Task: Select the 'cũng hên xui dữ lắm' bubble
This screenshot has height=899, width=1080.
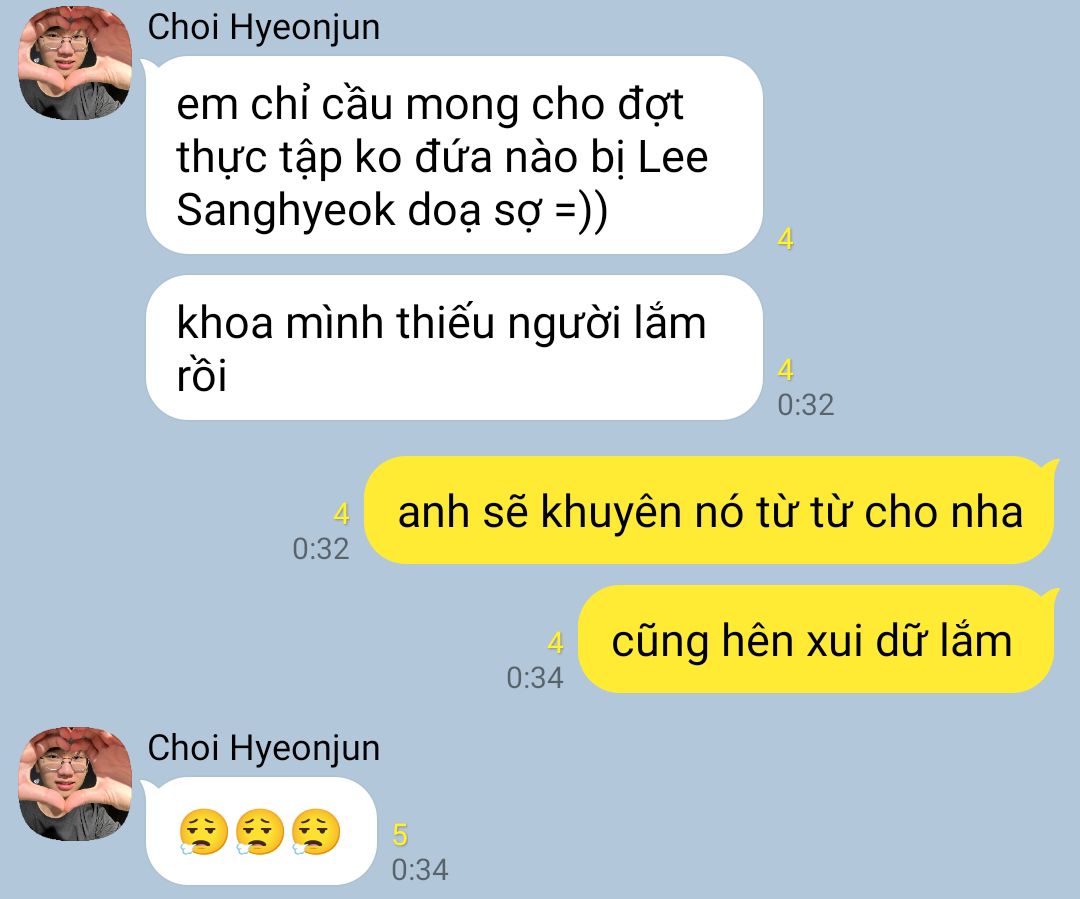Action: [817, 639]
